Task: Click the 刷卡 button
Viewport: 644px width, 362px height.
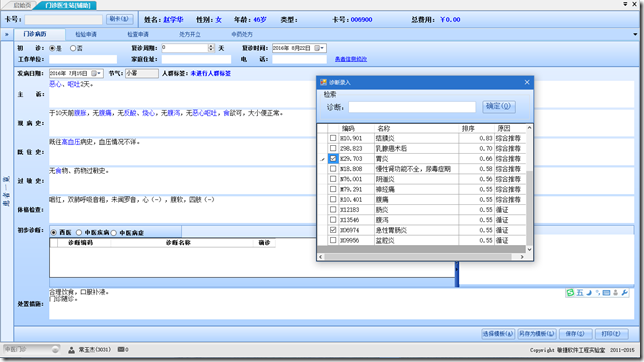Action: 119,19
